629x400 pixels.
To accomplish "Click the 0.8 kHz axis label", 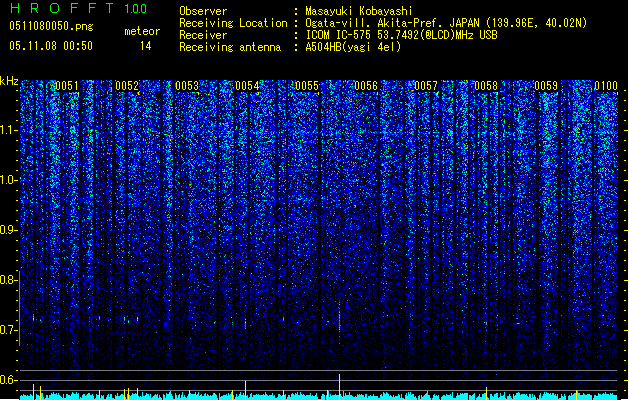I will (9, 280).
